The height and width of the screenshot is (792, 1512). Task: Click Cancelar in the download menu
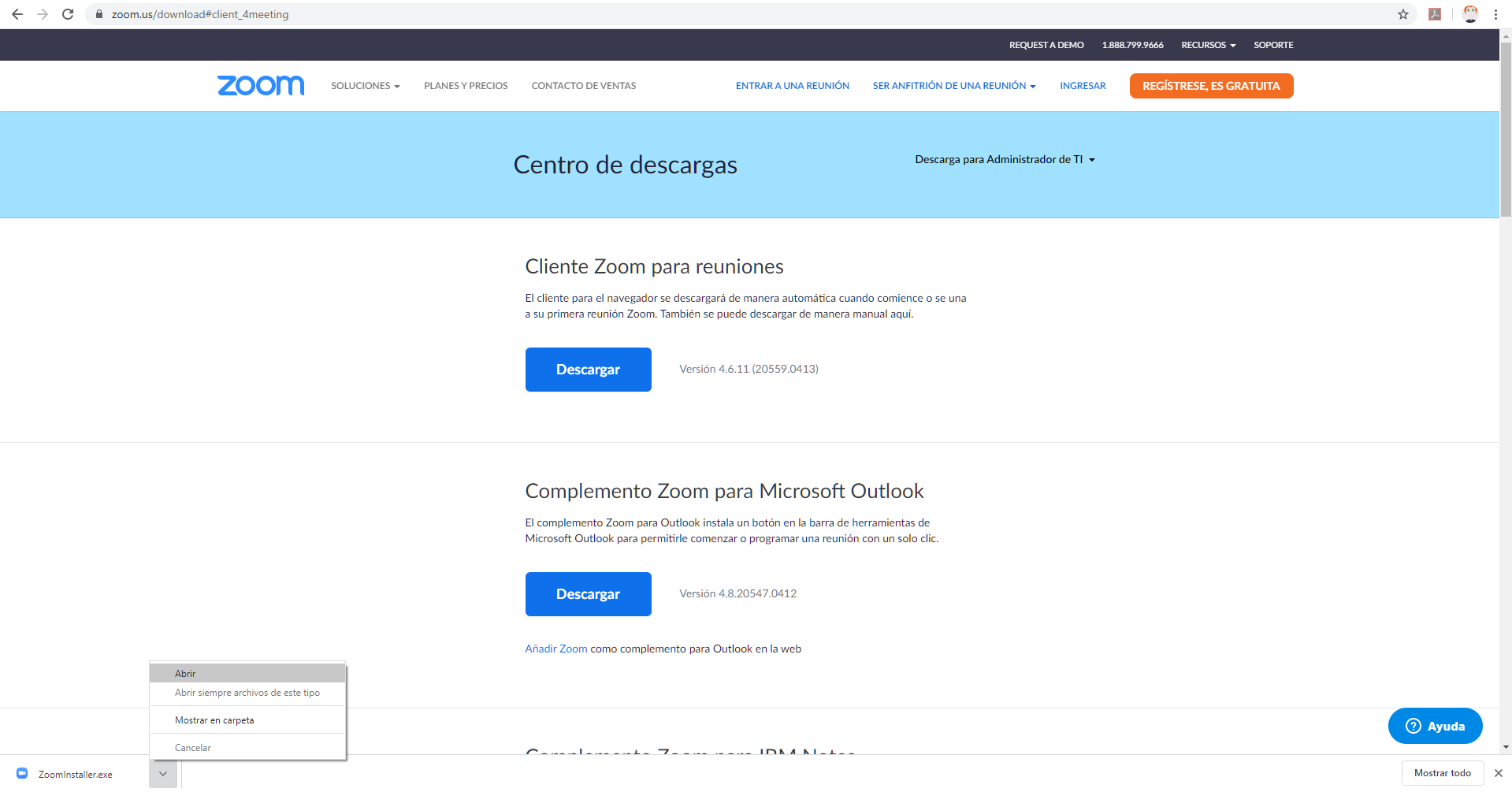click(x=247, y=748)
